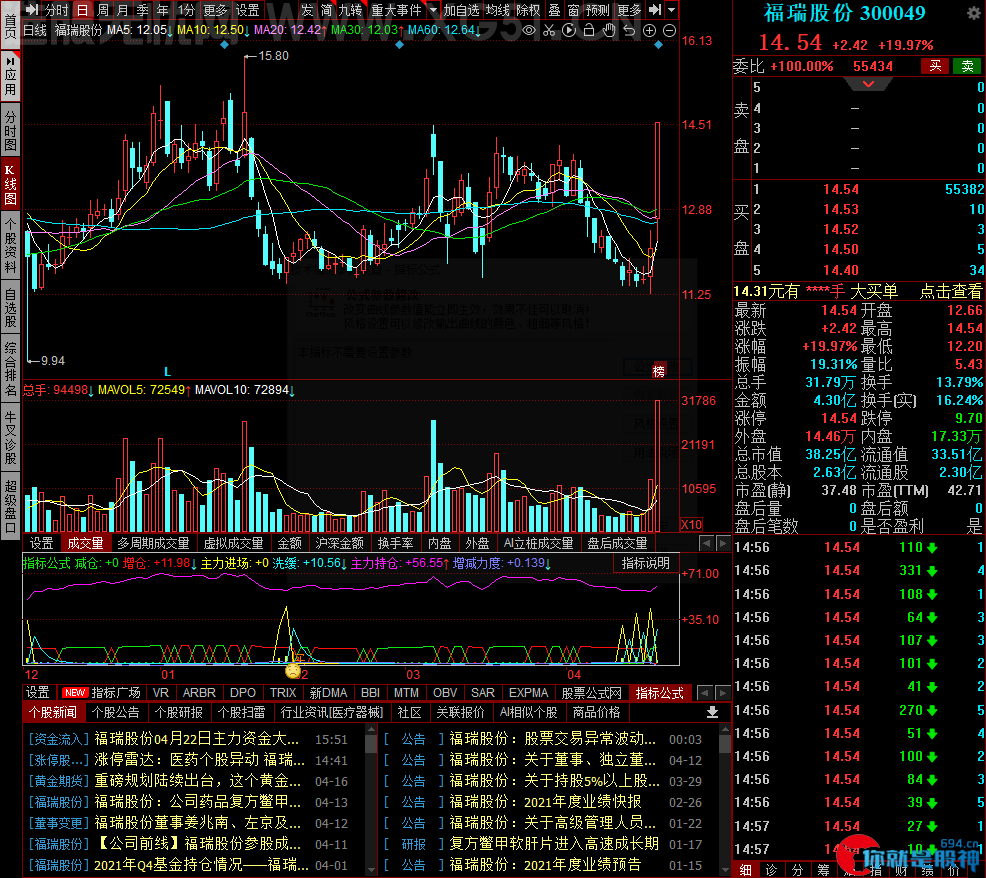Open the dropdown next to 重大事件
The image size is (986, 878).
click(433, 10)
